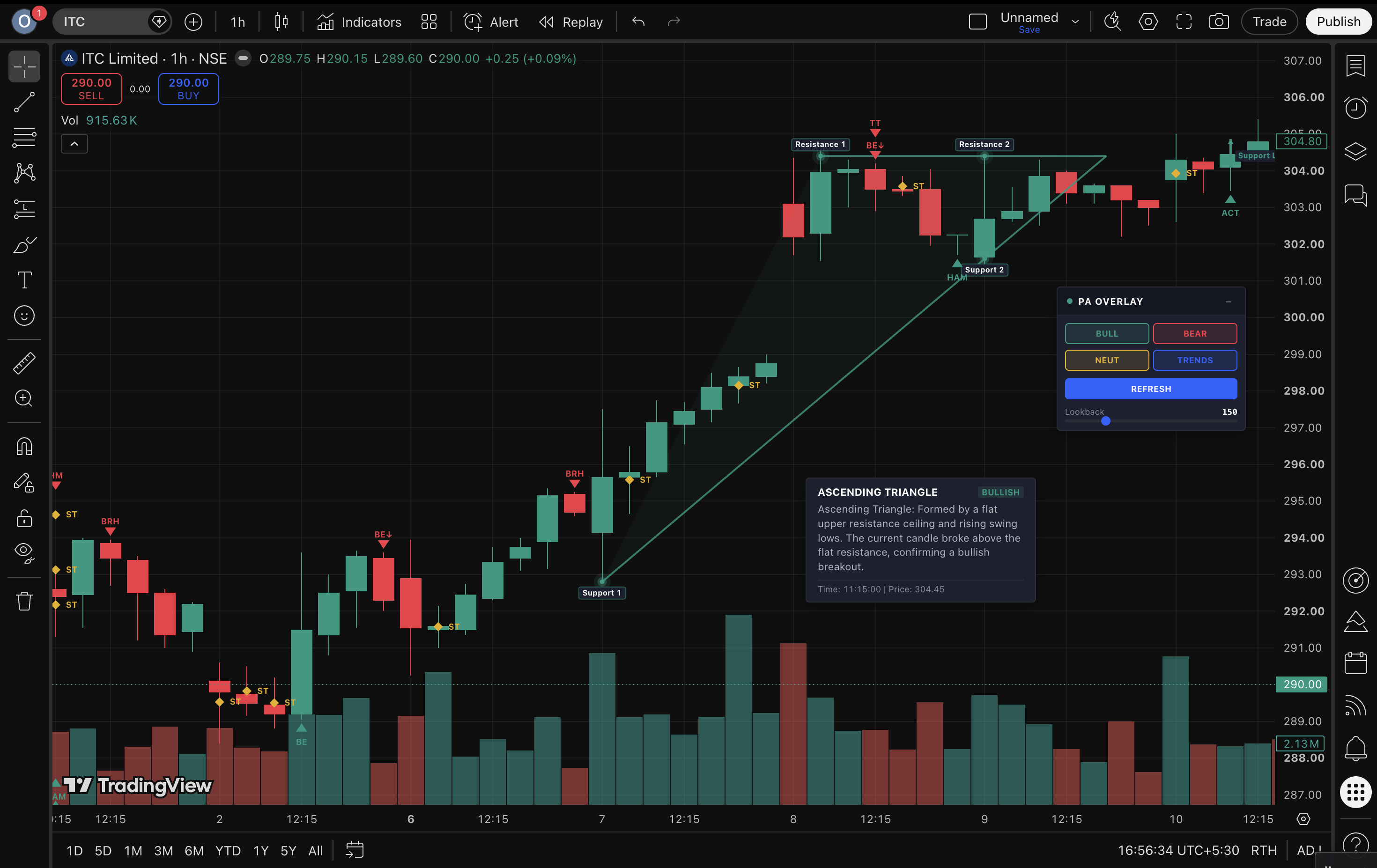Undo the last chart action
The width and height of the screenshot is (1377, 868).
638,22
